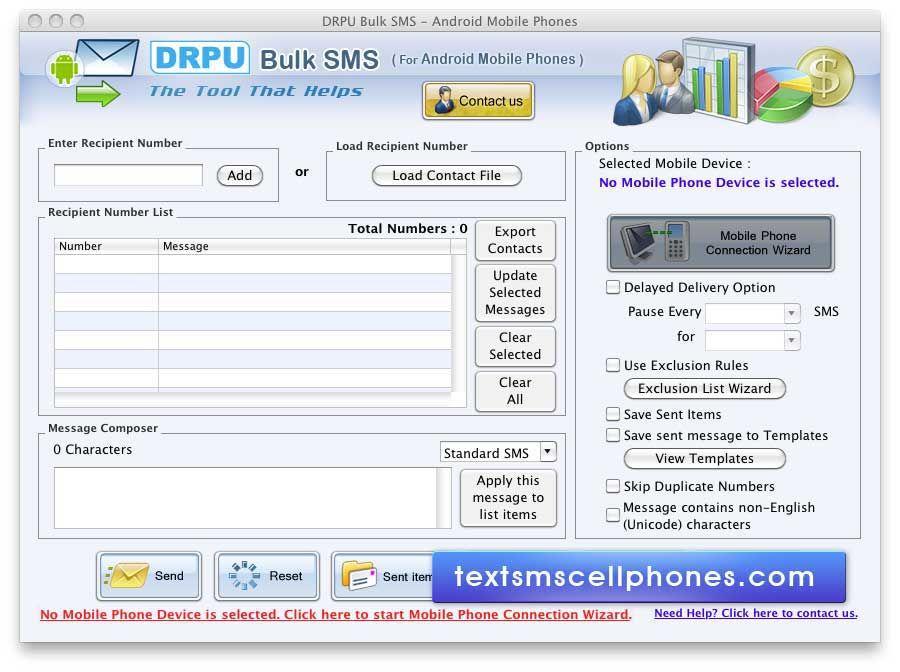Click the Add recipient button
The width and height of the screenshot is (900, 672).
(240, 175)
